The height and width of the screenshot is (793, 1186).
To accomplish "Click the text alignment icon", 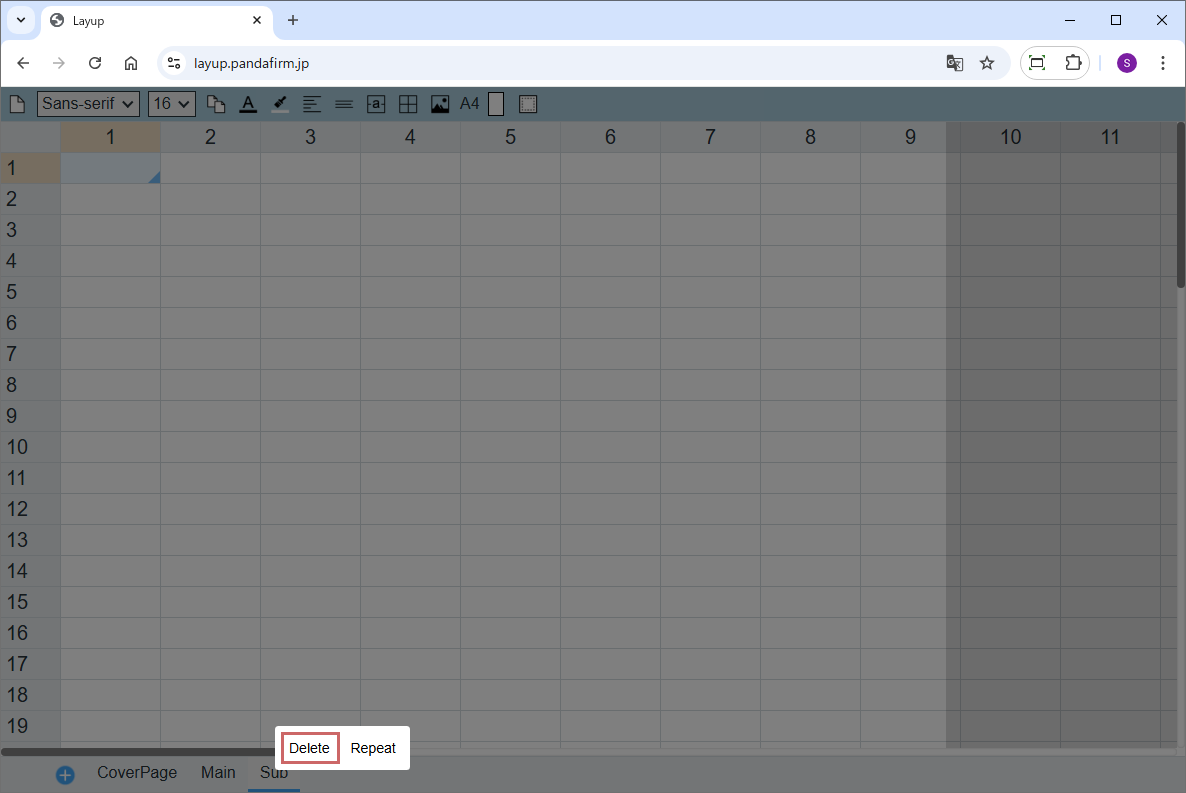I will pos(312,104).
